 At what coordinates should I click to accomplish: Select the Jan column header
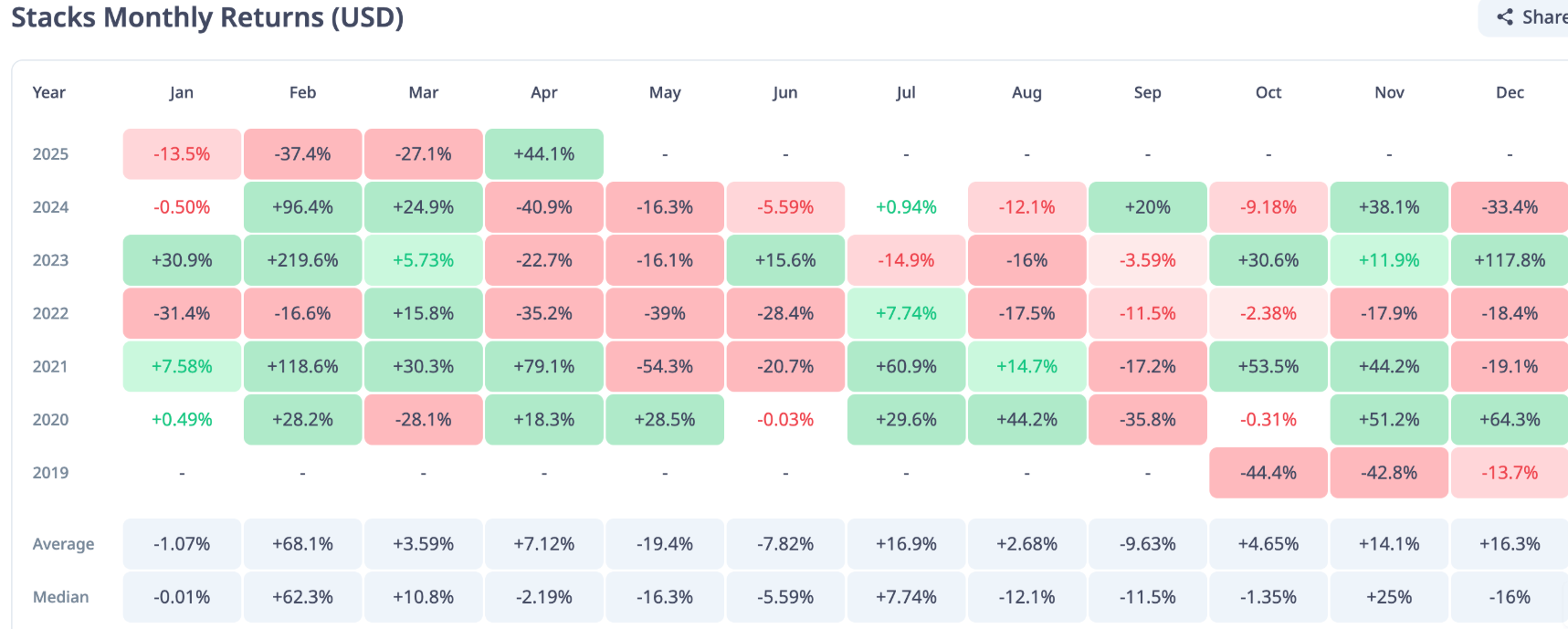182,92
